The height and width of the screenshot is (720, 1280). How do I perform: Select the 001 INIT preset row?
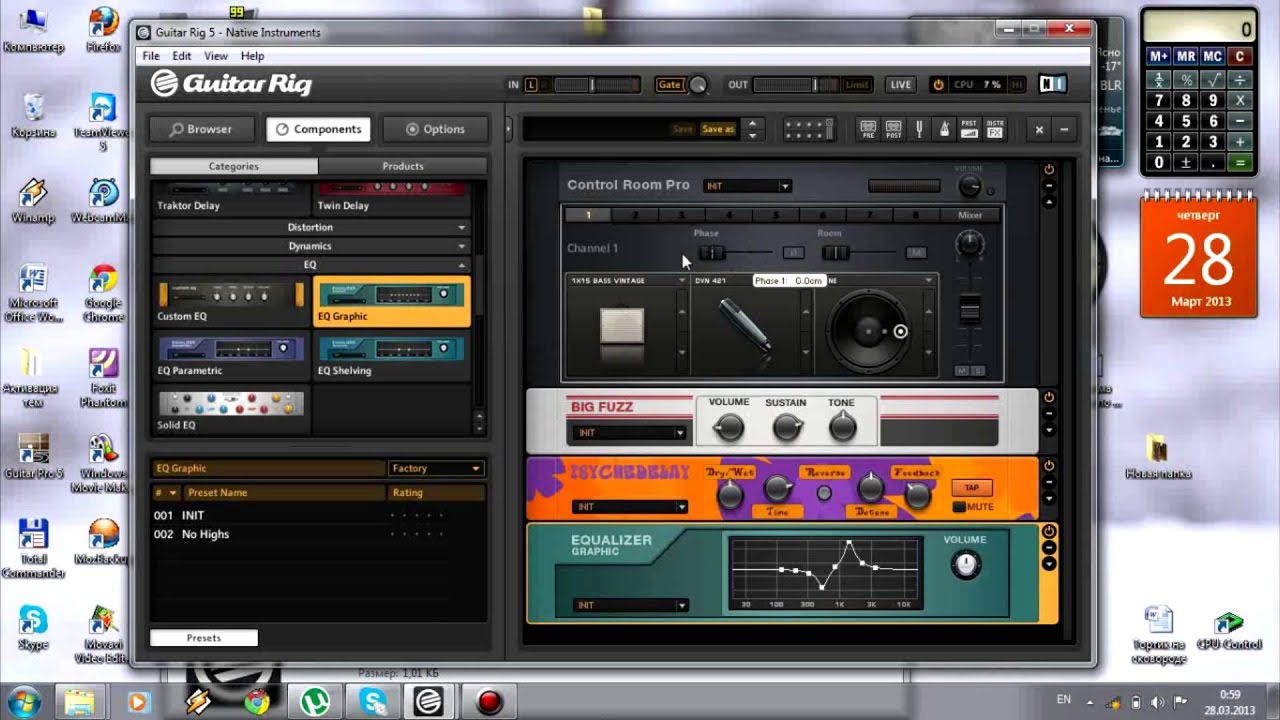tap(317, 516)
